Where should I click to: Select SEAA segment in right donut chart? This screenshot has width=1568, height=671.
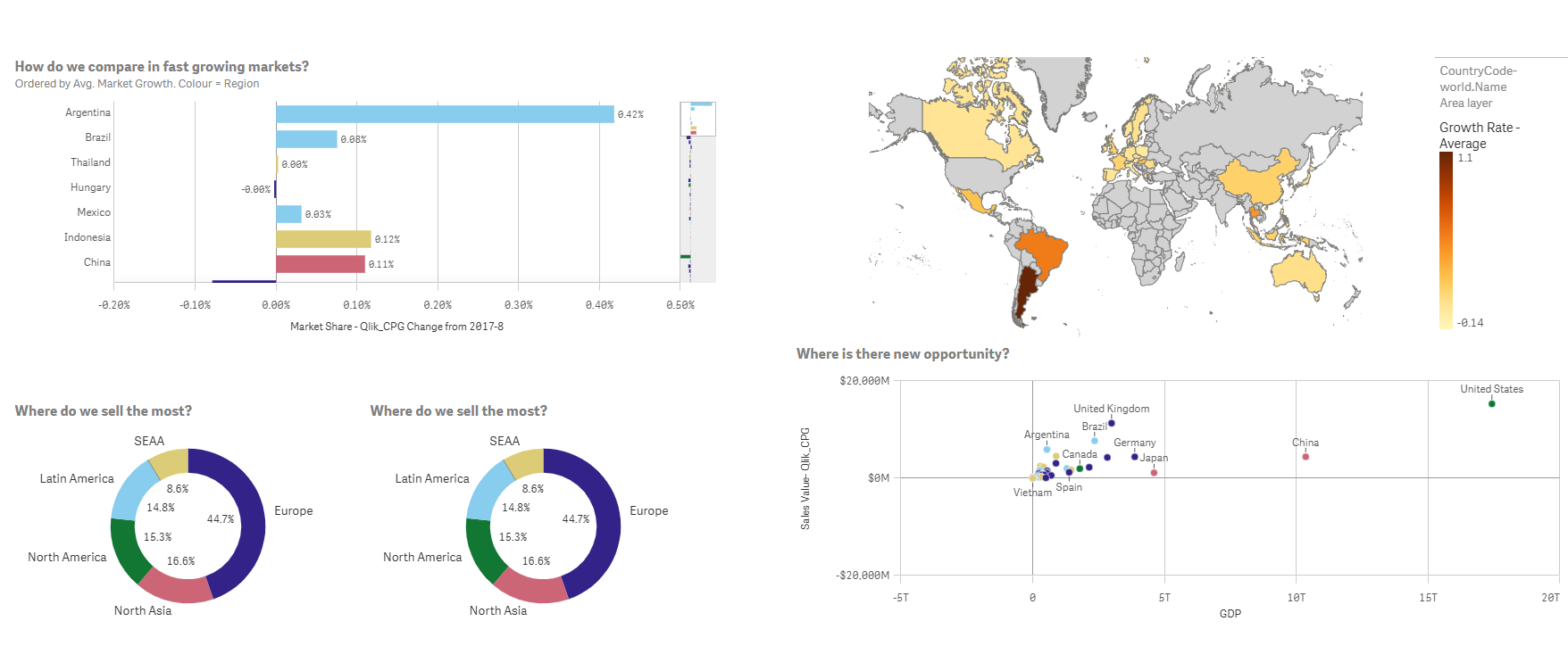point(525,463)
